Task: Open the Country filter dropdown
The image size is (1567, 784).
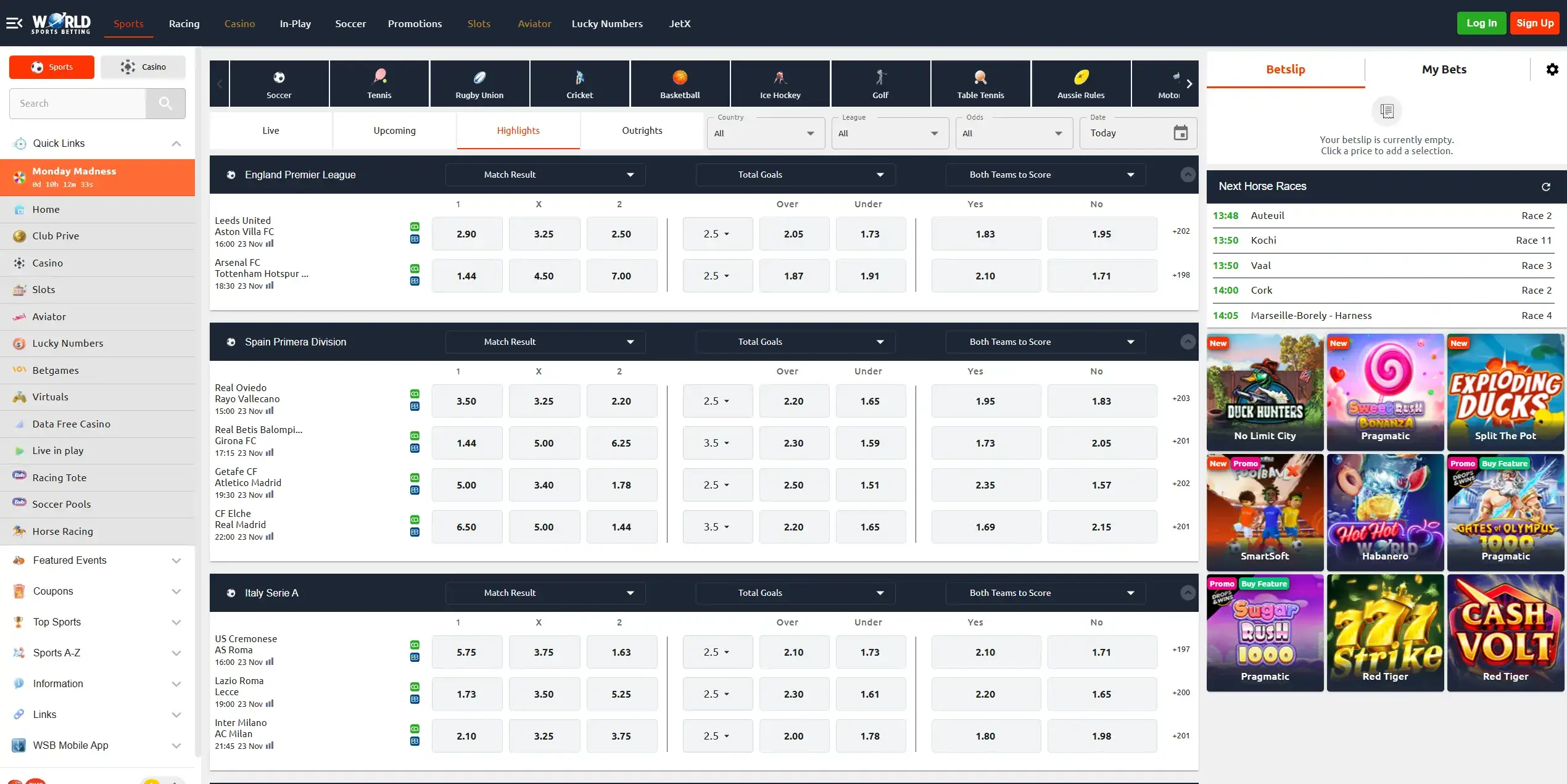Action: (x=765, y=133)
